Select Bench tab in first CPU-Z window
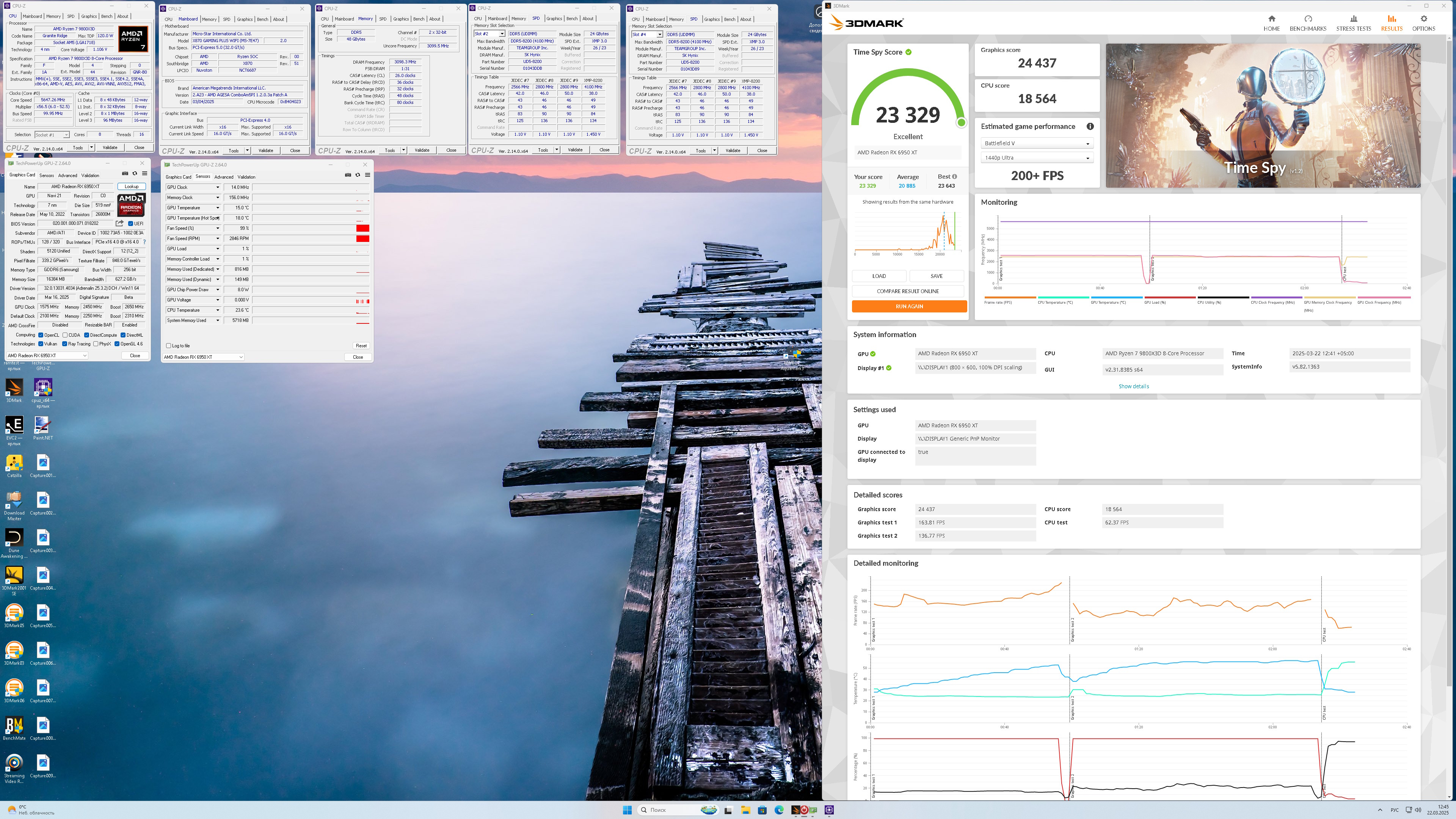 pos(107,16)
